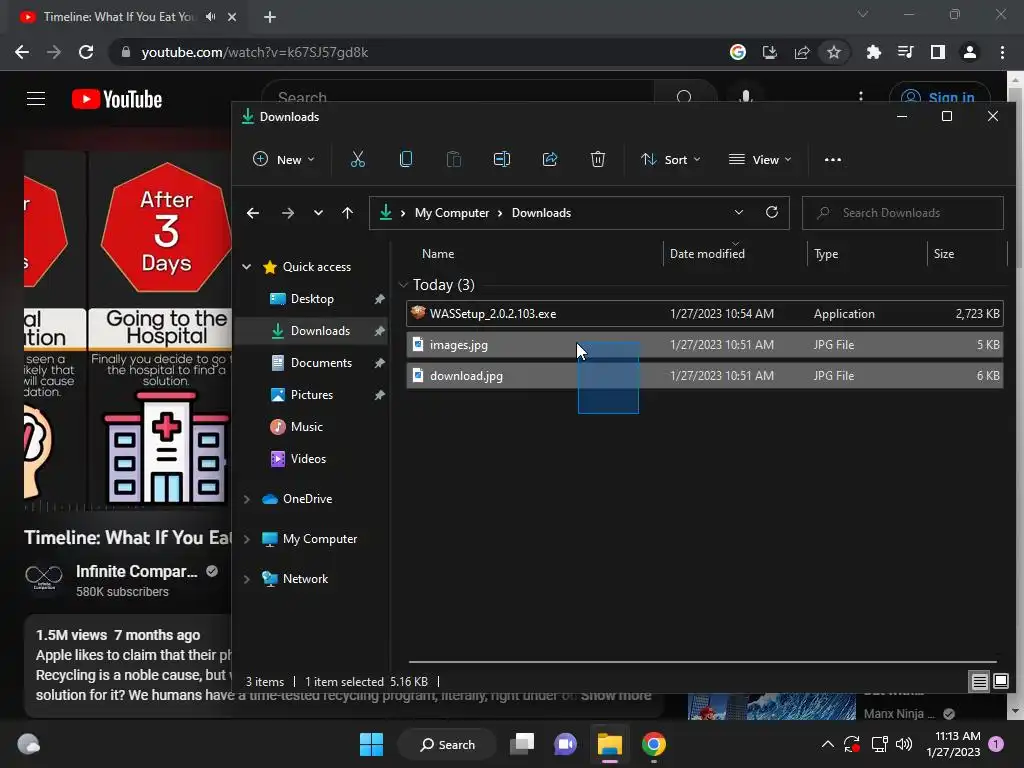The height and width of the screenshot is (768, 1024).
Task: Click the horizontal scrollbar in file list
Action: [703, 662]
